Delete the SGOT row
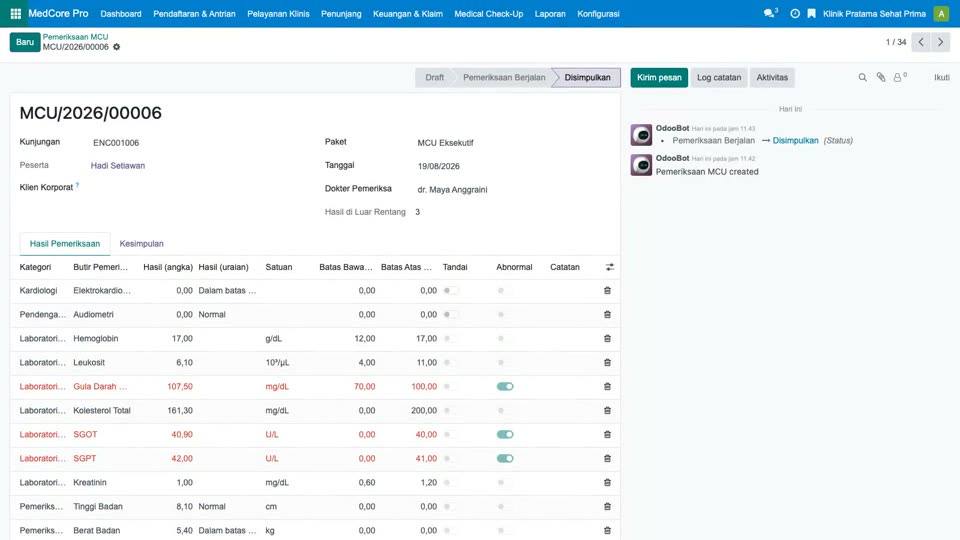The image size is (960, 540). [607, 435]
